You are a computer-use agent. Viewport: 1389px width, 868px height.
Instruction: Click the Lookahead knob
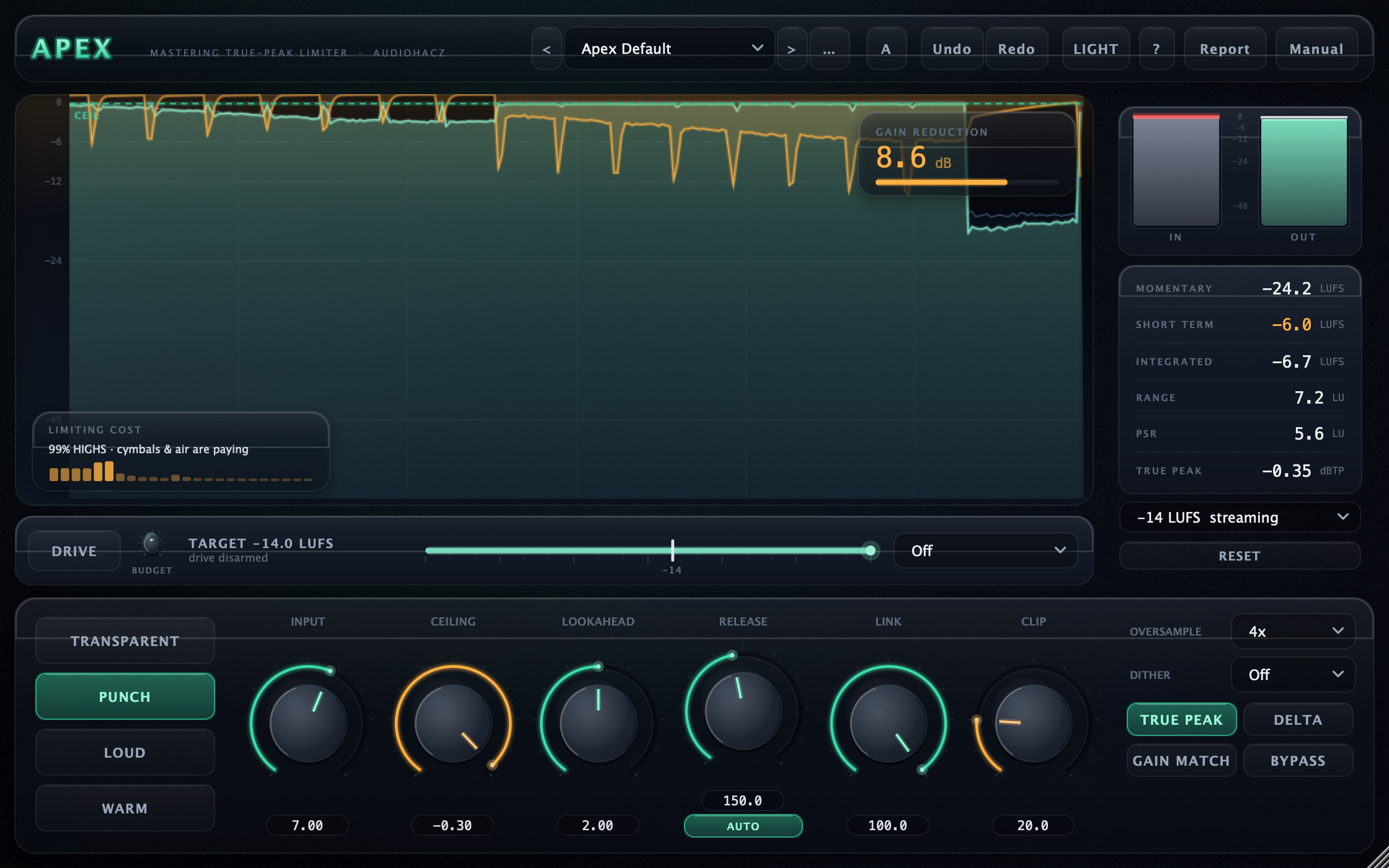coord(598,723)
